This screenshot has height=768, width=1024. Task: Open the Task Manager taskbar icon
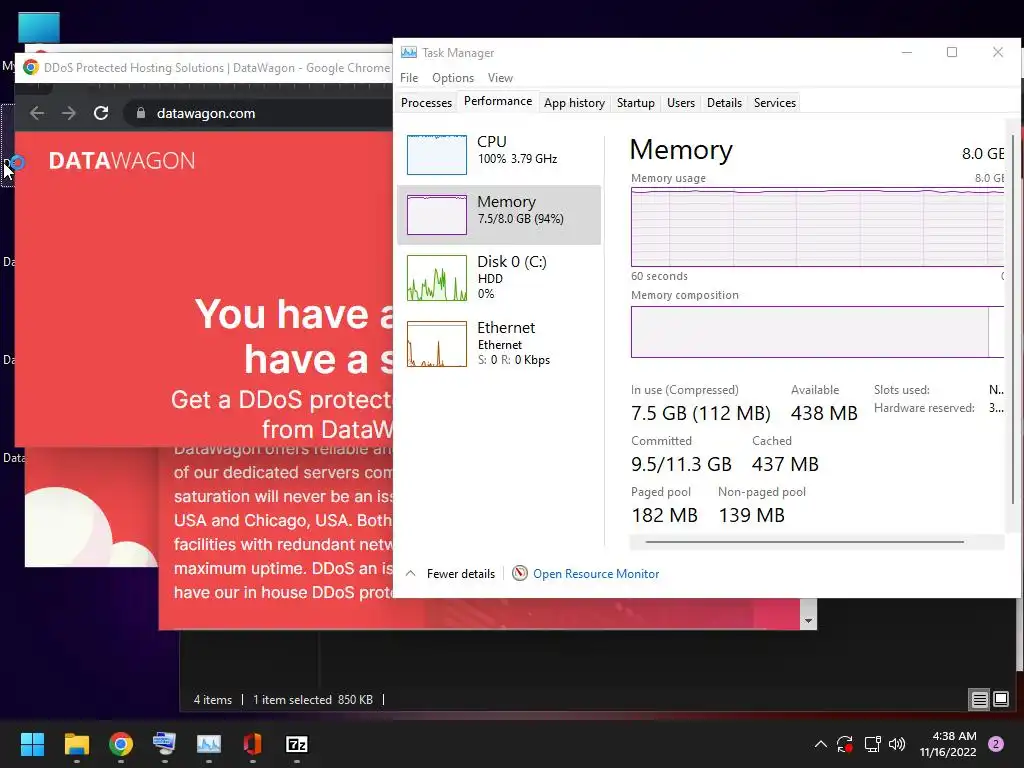(209, 744)
